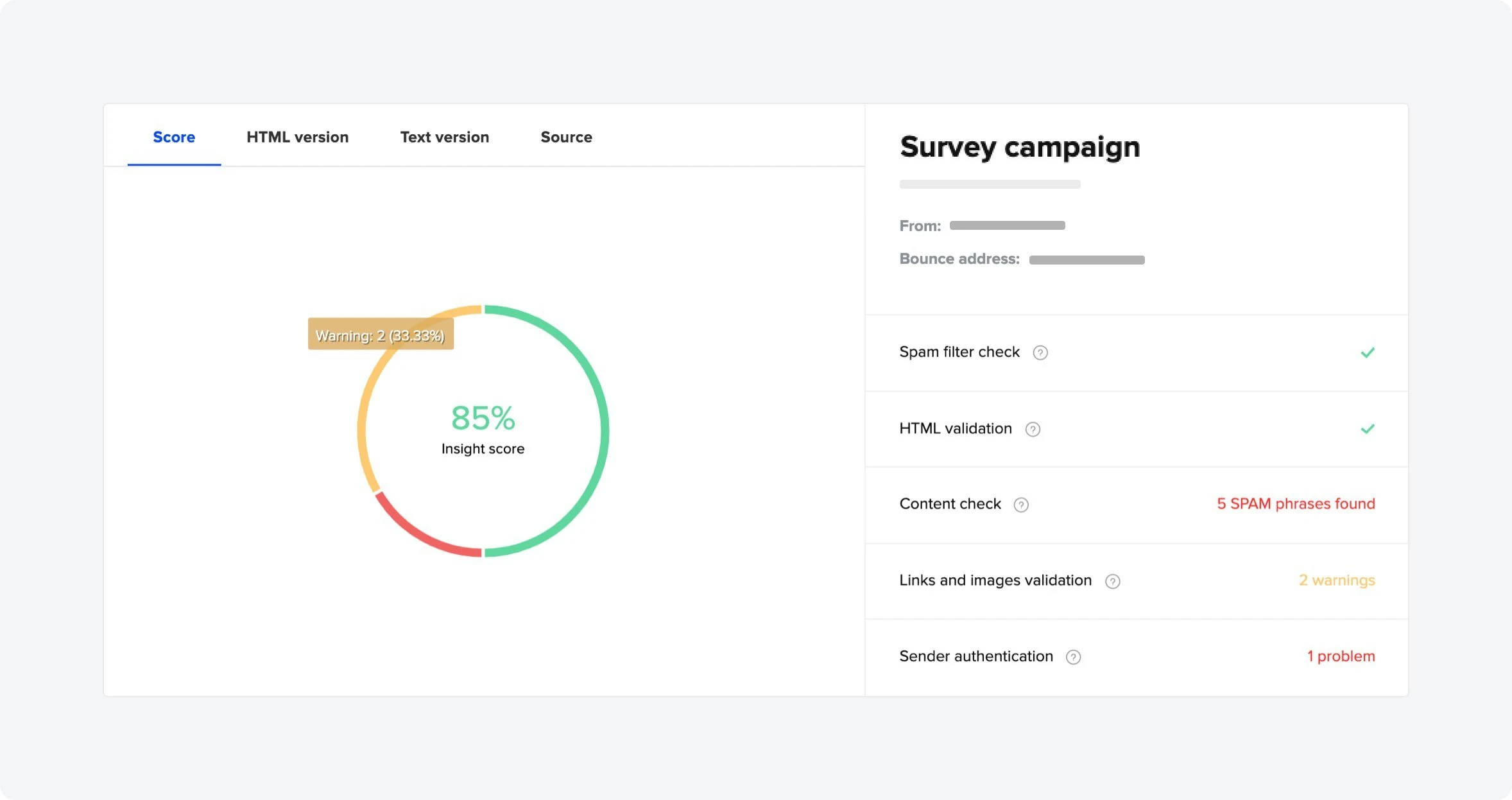Click help icon for Links and images validation
The image size is (1512, 800).
click(1112, 581)
